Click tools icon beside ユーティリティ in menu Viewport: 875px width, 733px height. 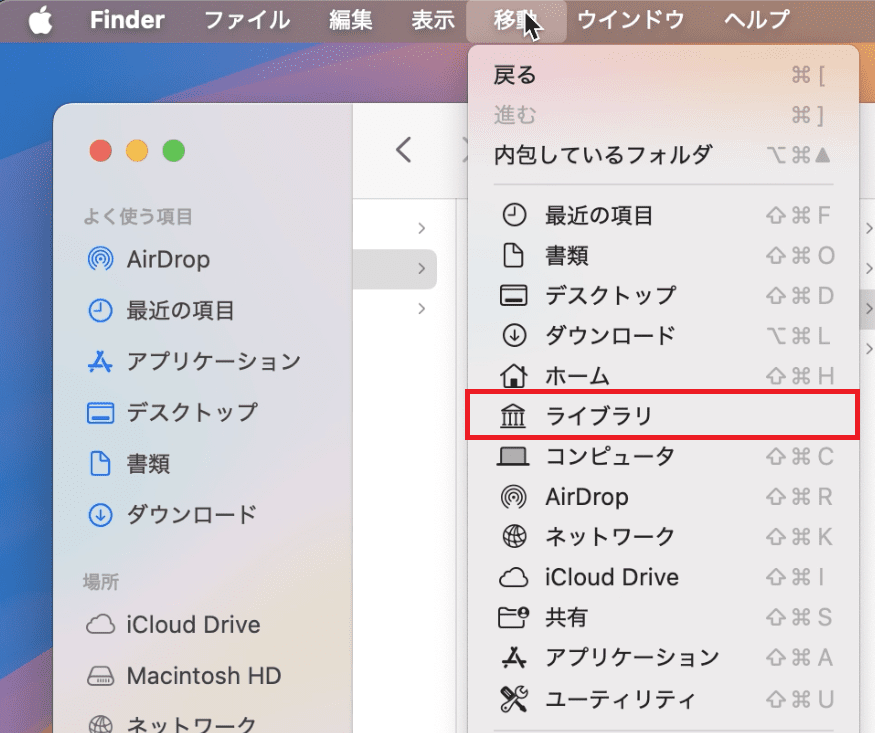click(x=514, y=698)
